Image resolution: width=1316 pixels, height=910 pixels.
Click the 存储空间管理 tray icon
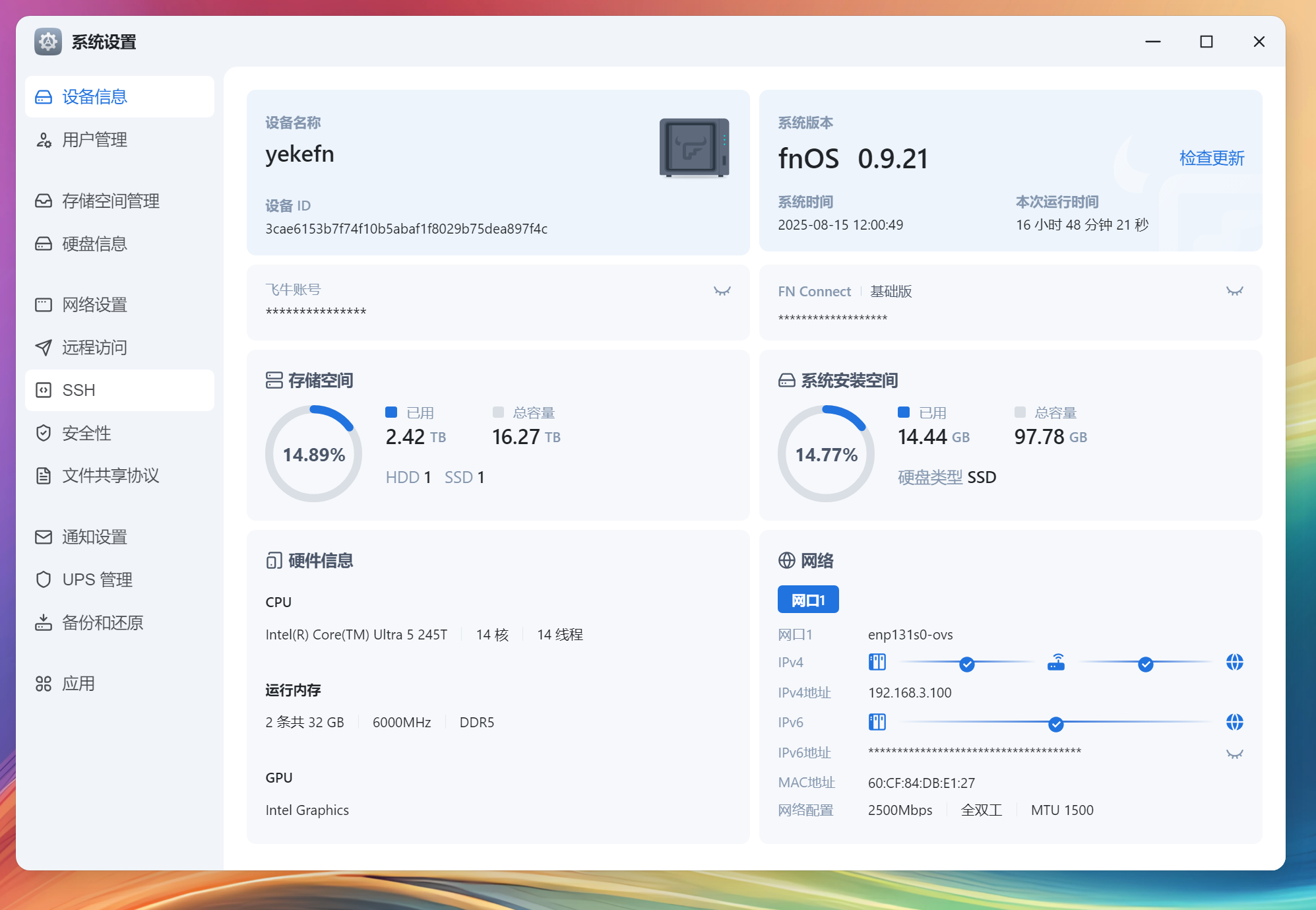point(44,201)
